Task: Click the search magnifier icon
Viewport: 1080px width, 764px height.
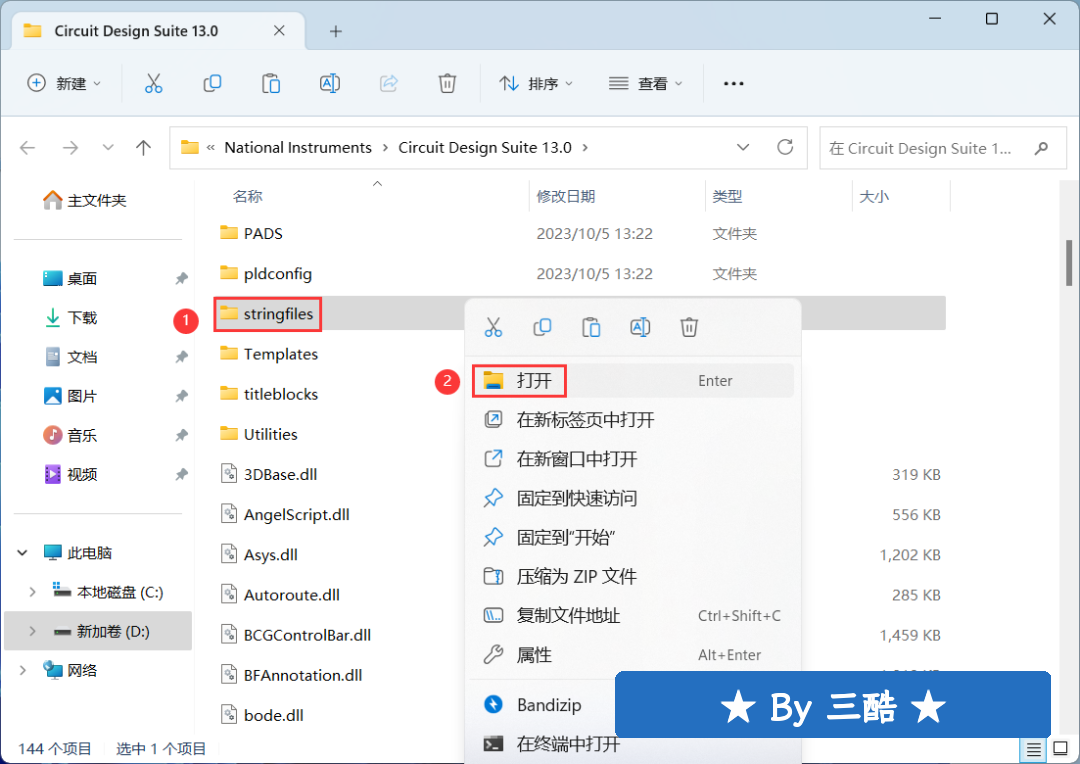Action: 1041,148
